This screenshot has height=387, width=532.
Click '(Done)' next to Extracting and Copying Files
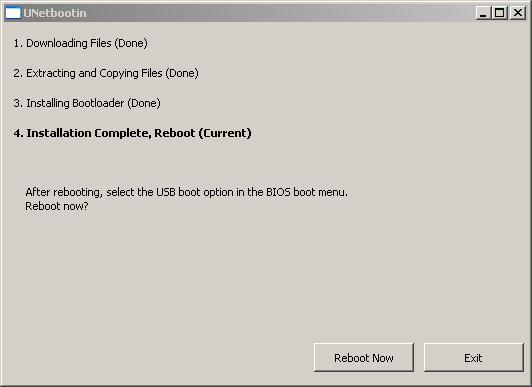(x=182, y=73)
